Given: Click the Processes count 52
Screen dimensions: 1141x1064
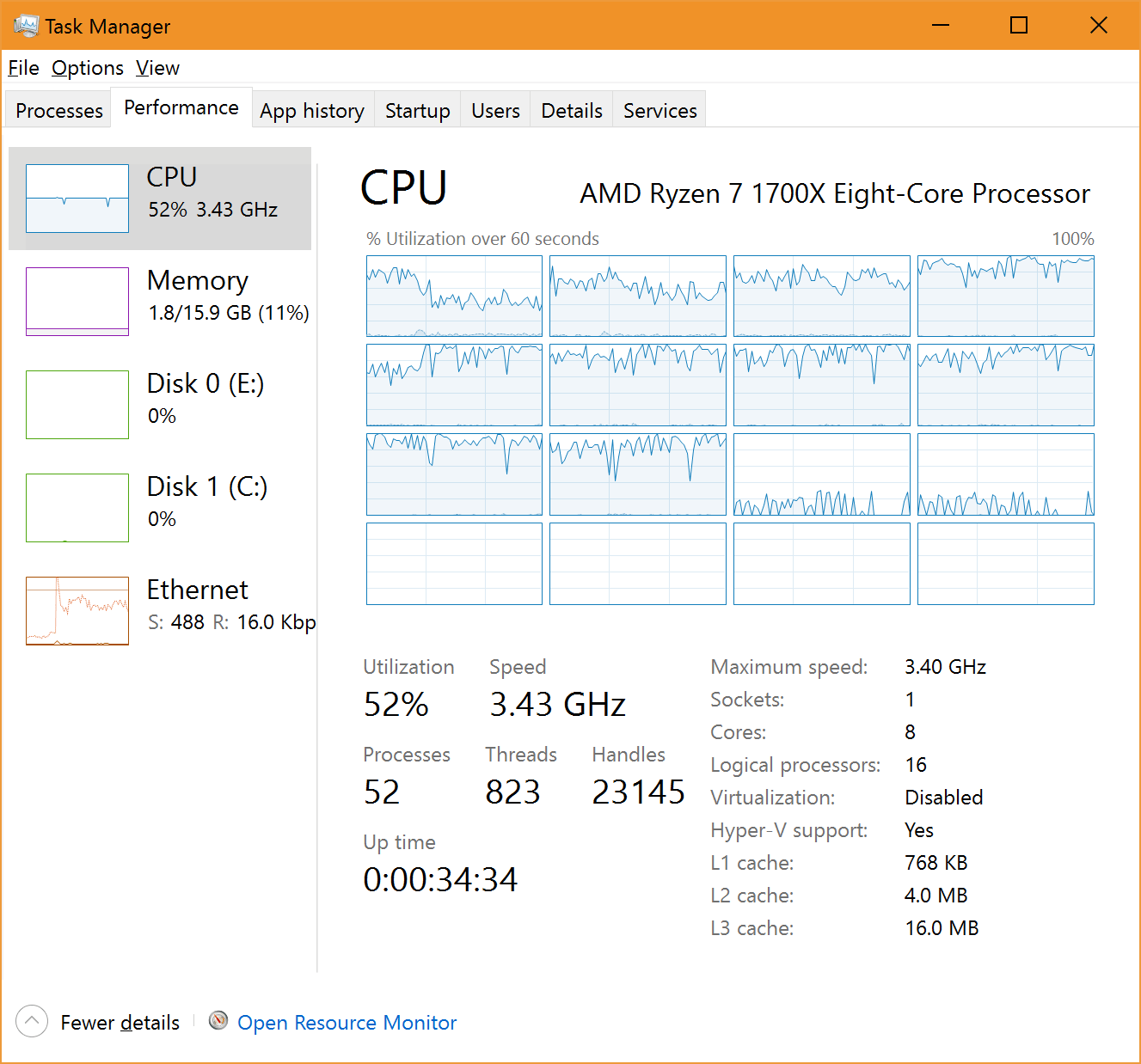Looking at the screenshot, I should coord(382,792).
